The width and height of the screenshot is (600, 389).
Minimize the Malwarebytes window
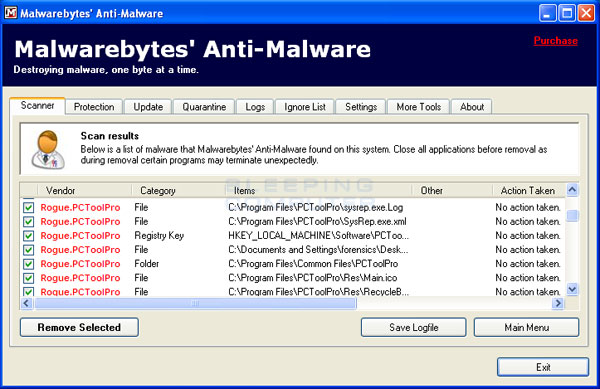(x=548, y=13)
